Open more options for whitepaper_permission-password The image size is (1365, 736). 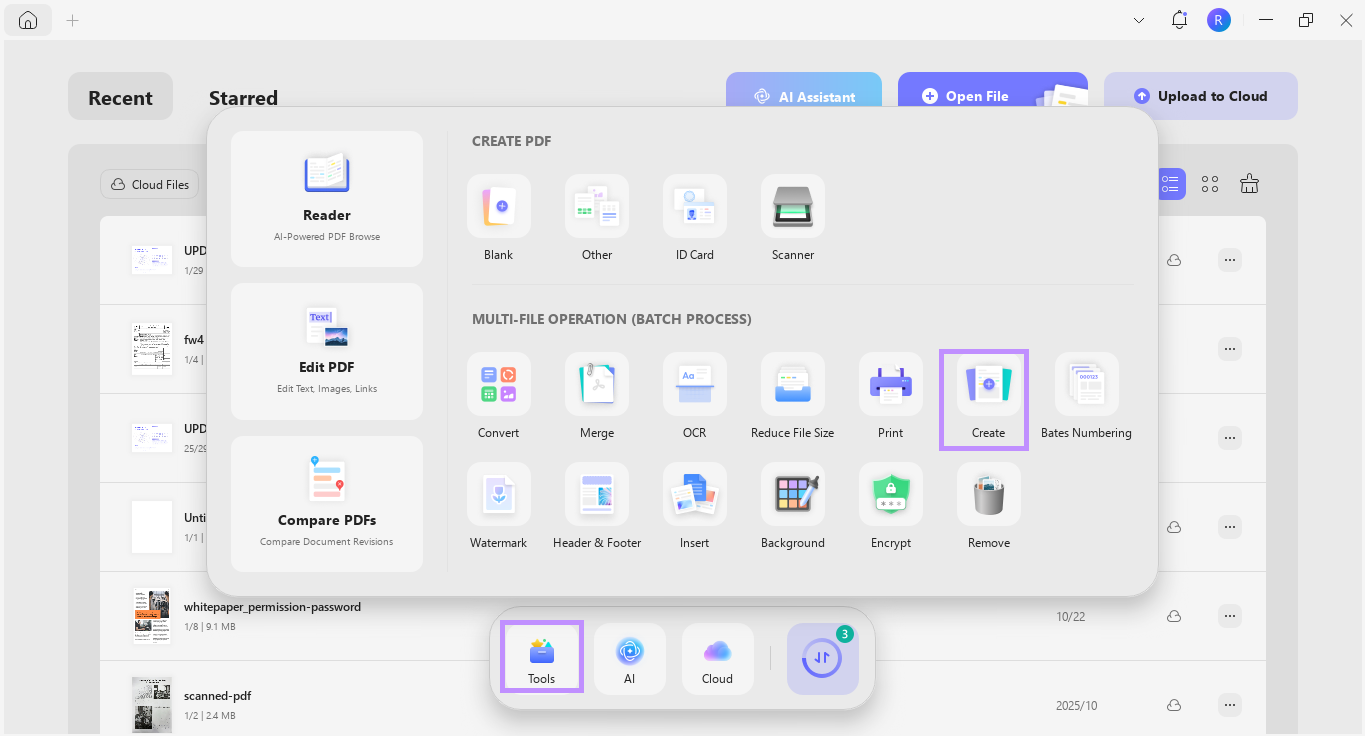click(x=1229, y=615)
